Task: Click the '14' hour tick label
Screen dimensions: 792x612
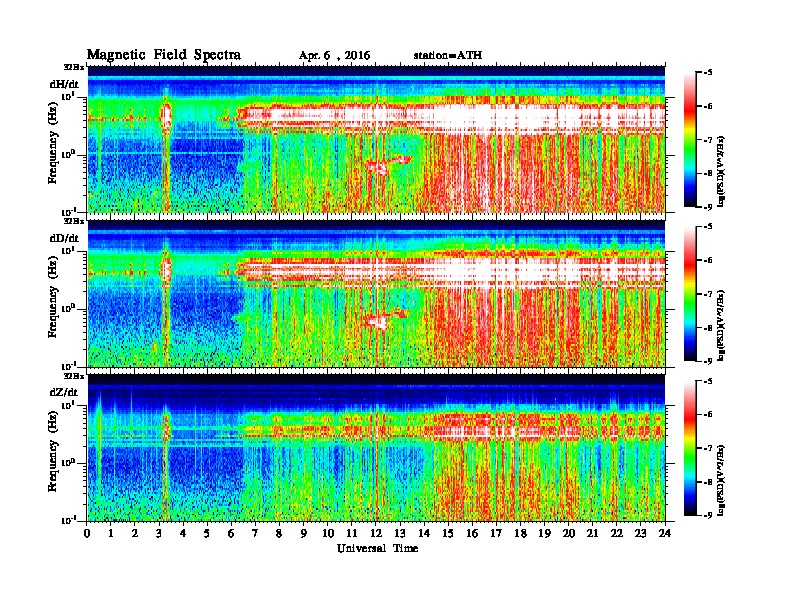Action: (x=424, y=534)
